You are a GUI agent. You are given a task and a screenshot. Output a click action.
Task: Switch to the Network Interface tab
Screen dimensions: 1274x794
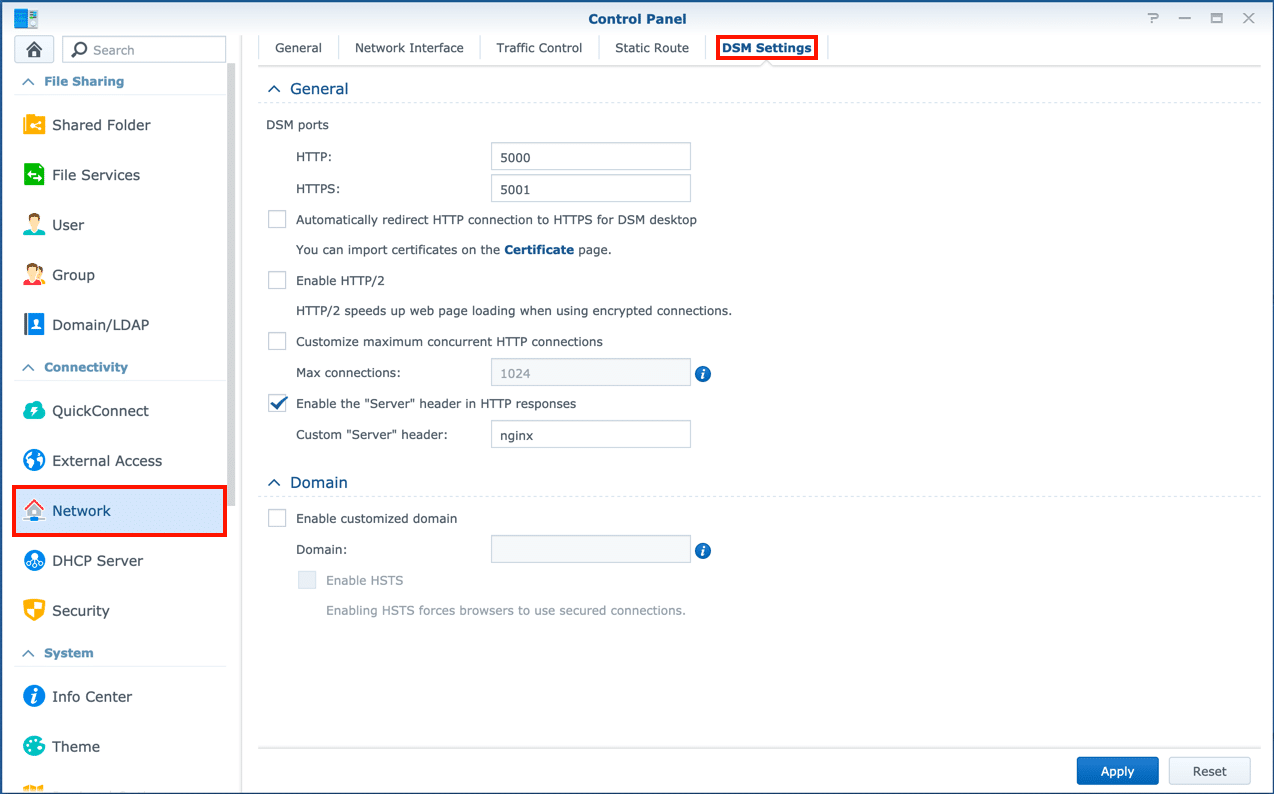point(409,48)
